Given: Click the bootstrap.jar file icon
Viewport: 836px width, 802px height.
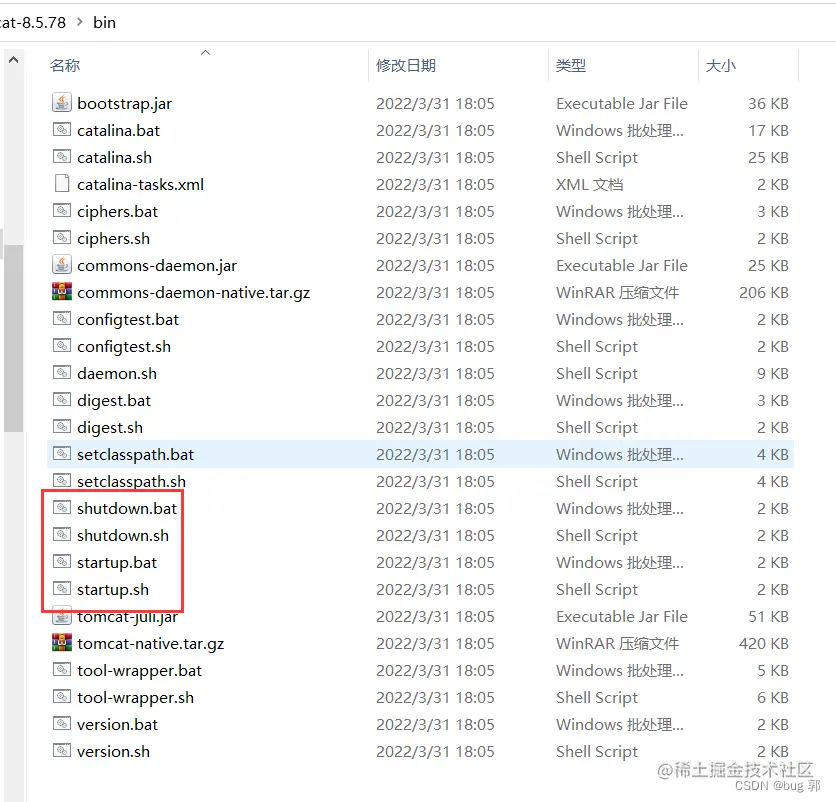Looking at the screenshot, I should pyautogui.click(x=62, y=102).
